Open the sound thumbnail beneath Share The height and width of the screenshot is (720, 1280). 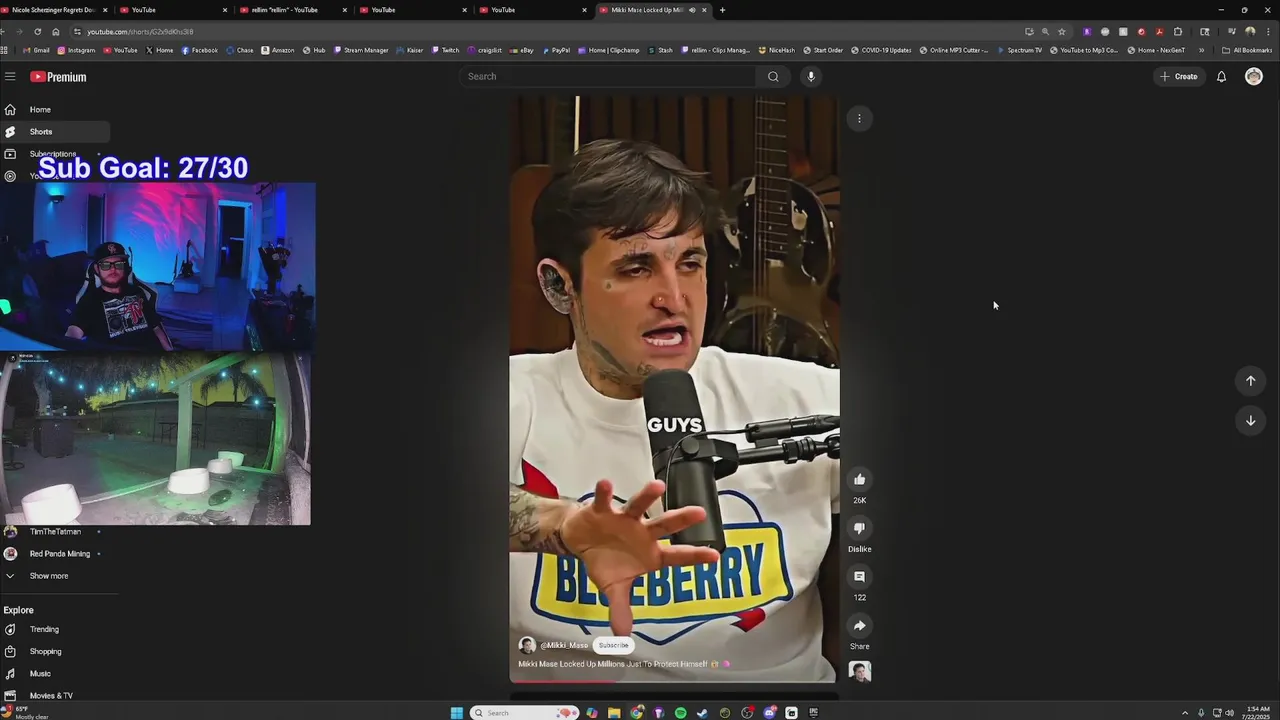[859, 671]
